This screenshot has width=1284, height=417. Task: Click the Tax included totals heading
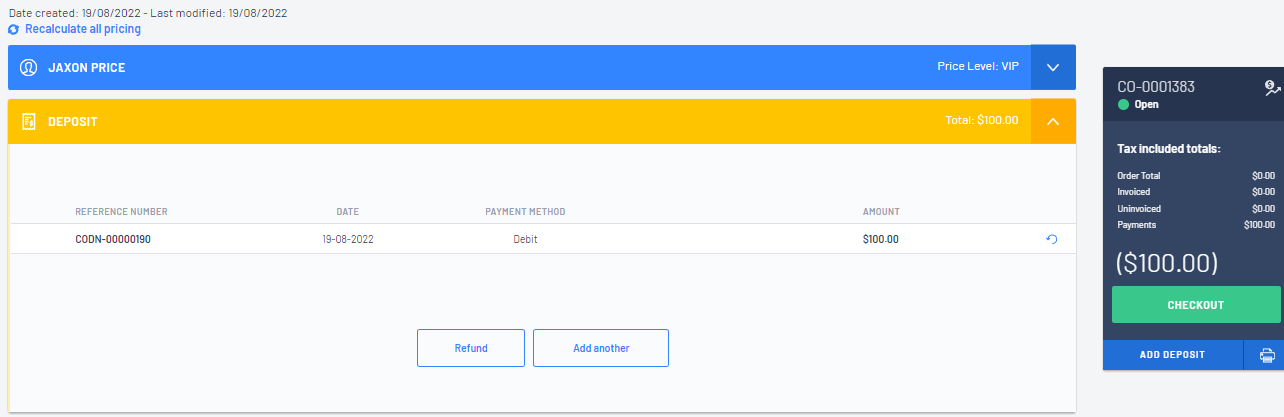coord(1169,149)
